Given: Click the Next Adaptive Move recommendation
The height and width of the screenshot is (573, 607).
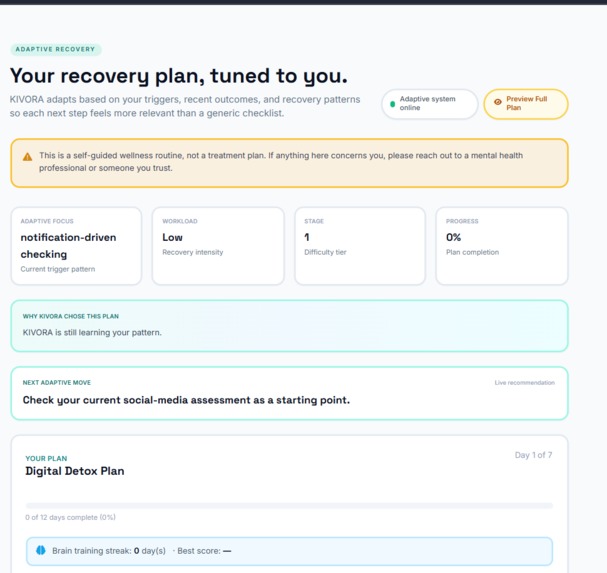Looking at the screenshot, I should pos(289,393).
